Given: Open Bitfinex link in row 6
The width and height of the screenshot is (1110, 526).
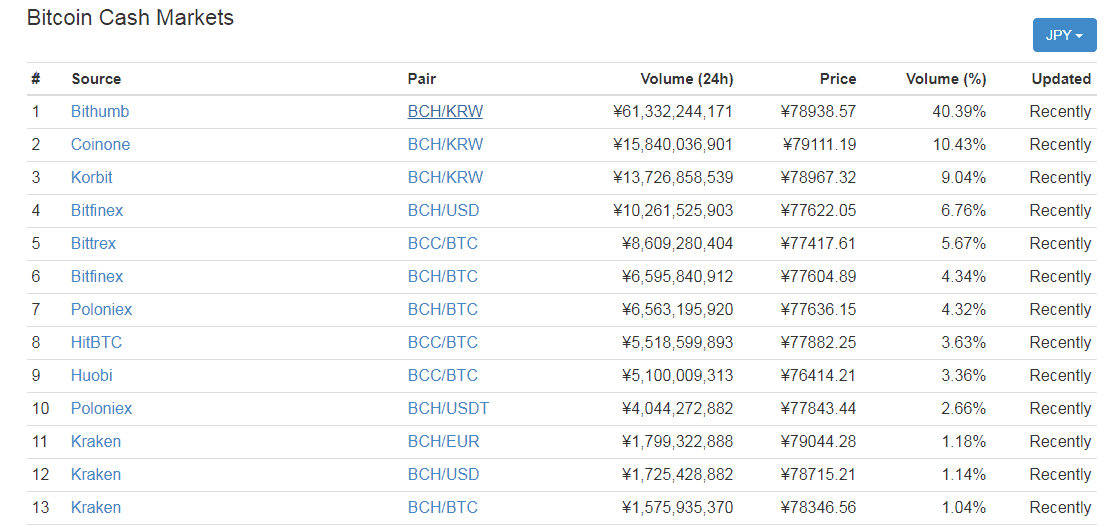Looking at the screenshot, I should [97, 276].
